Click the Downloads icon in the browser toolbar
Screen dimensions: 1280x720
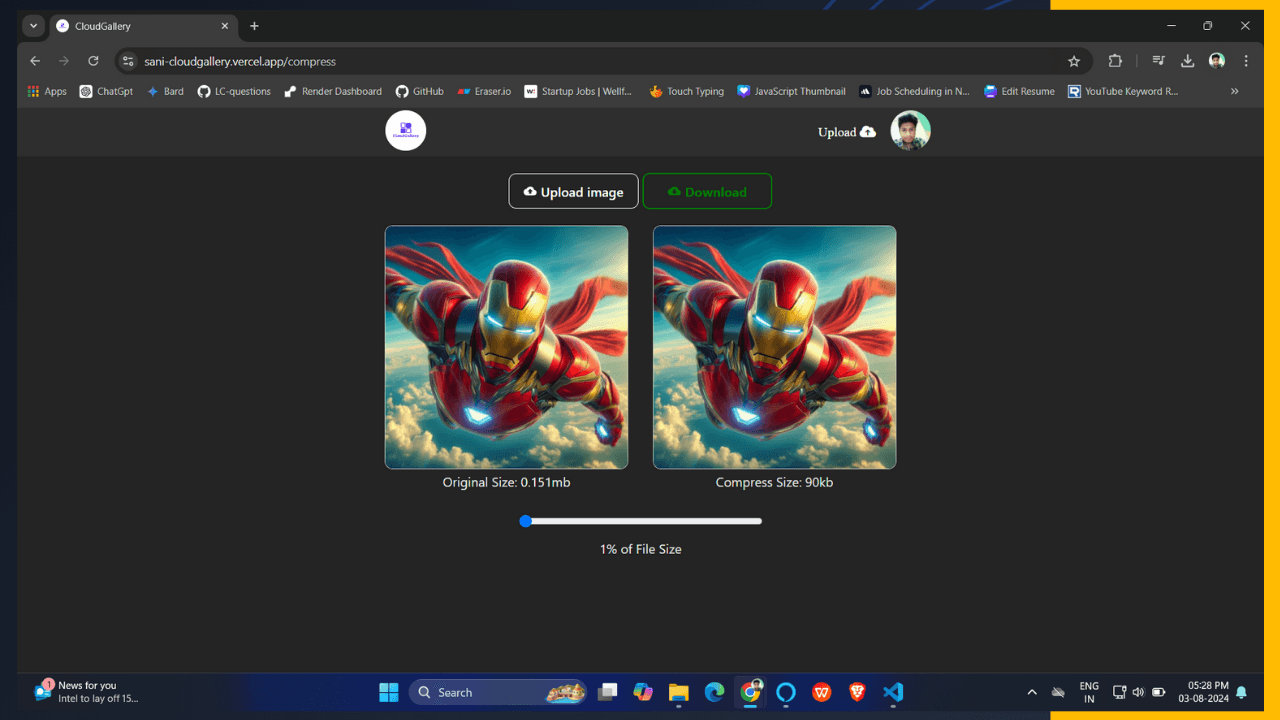[1187, 61]
